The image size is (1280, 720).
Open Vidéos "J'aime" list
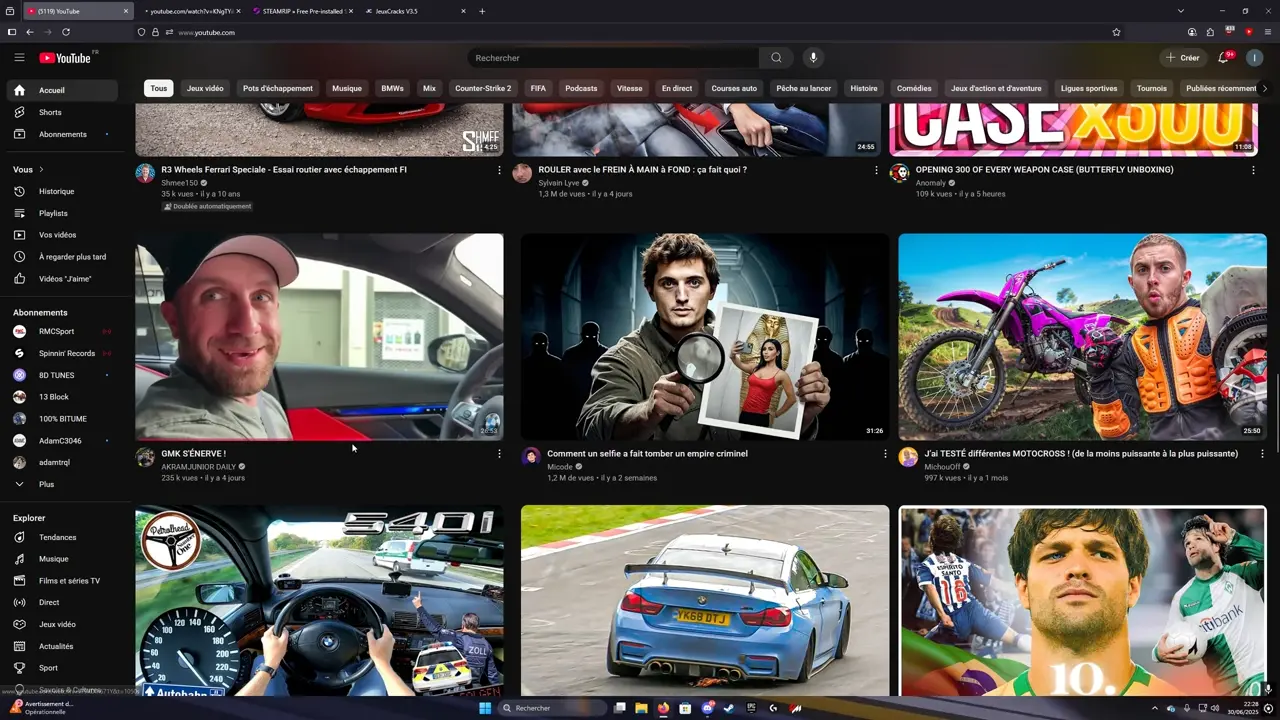[x=60, y=279]
